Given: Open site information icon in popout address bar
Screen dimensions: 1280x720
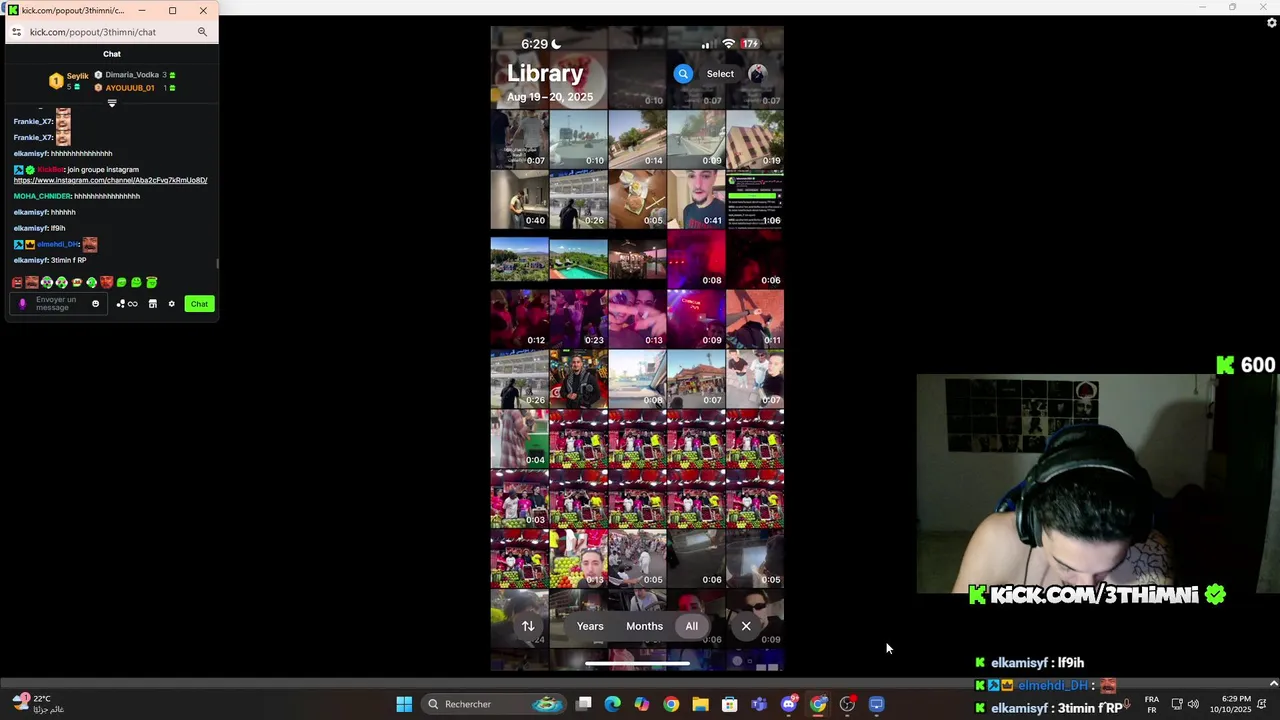Looking at the screenshot, I should (16, 32).
